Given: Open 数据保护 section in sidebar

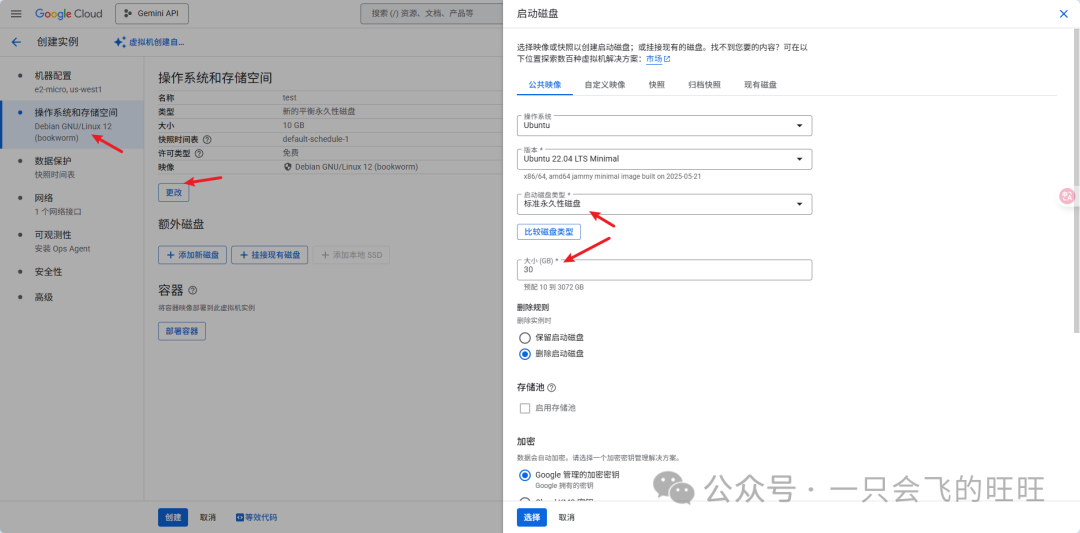Looking at the screenshot, I should 72,167.
